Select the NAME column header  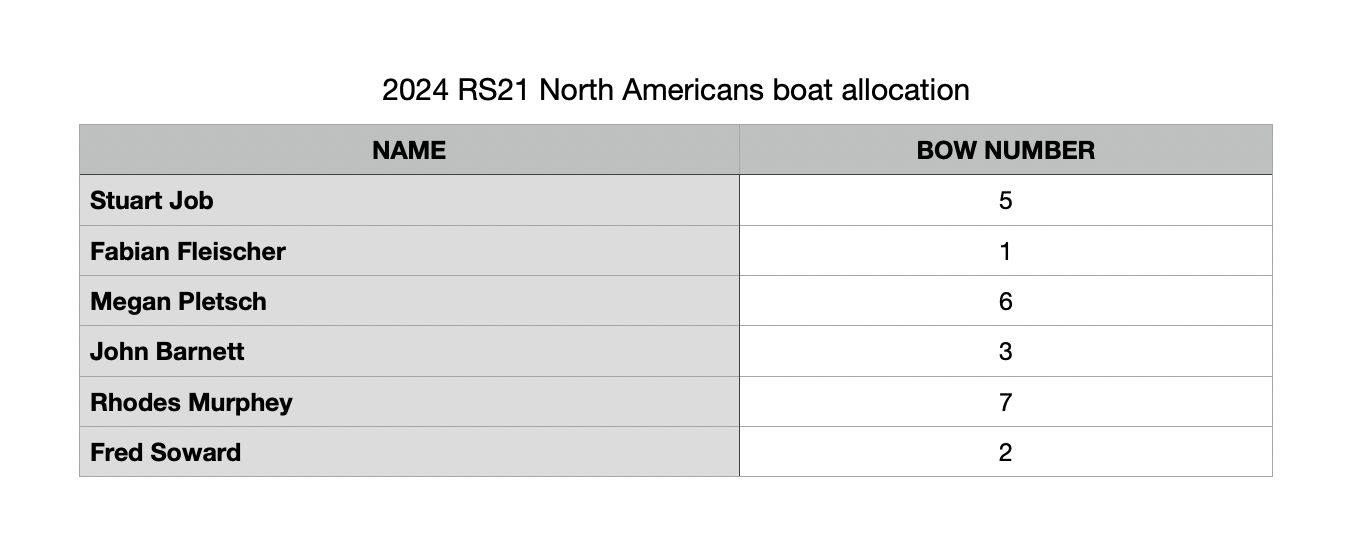pyautogui.click(x=409, y=150)
